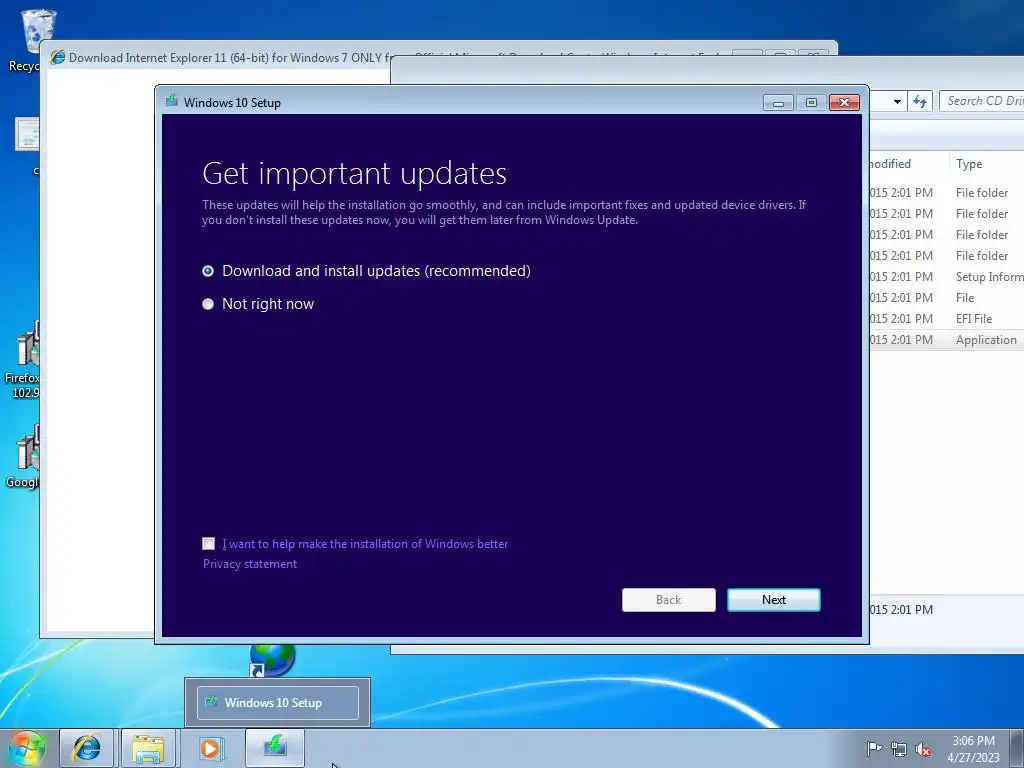Viewport: 1024px width, 768px height.
Task: Click the Show desktop button
Action: [x=1018, y=748]
